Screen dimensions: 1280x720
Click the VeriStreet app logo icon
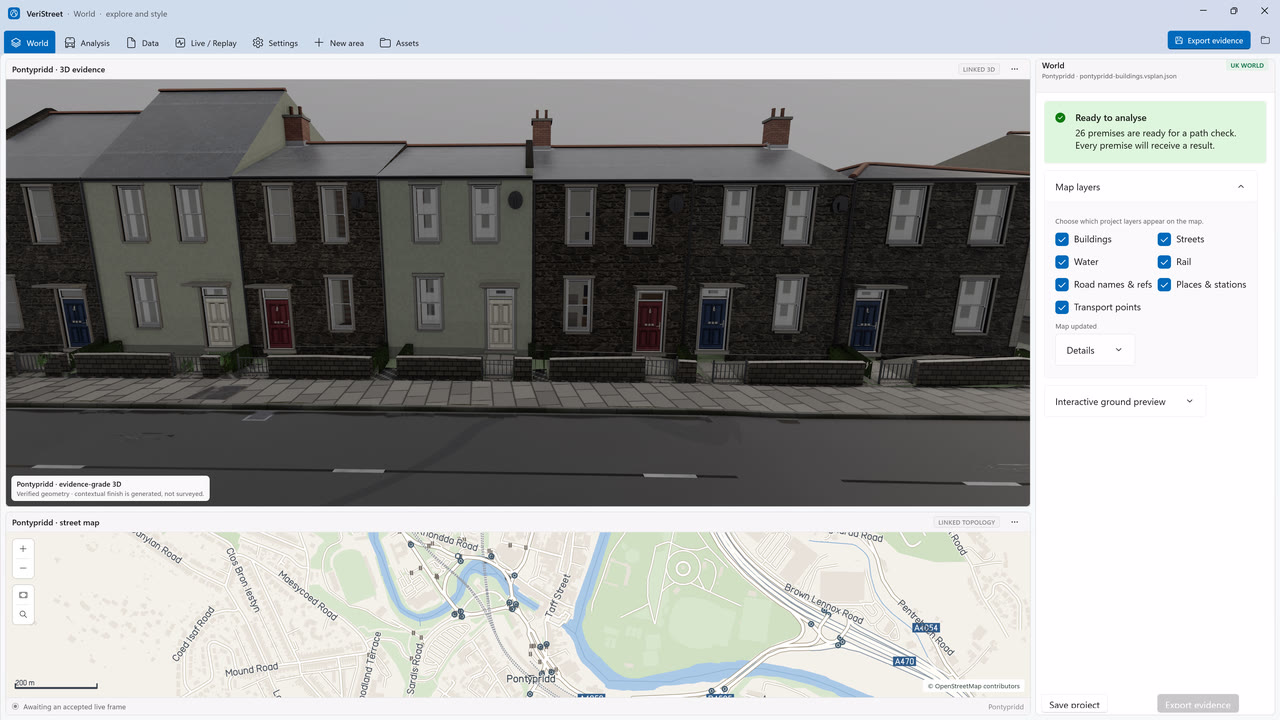14,14
